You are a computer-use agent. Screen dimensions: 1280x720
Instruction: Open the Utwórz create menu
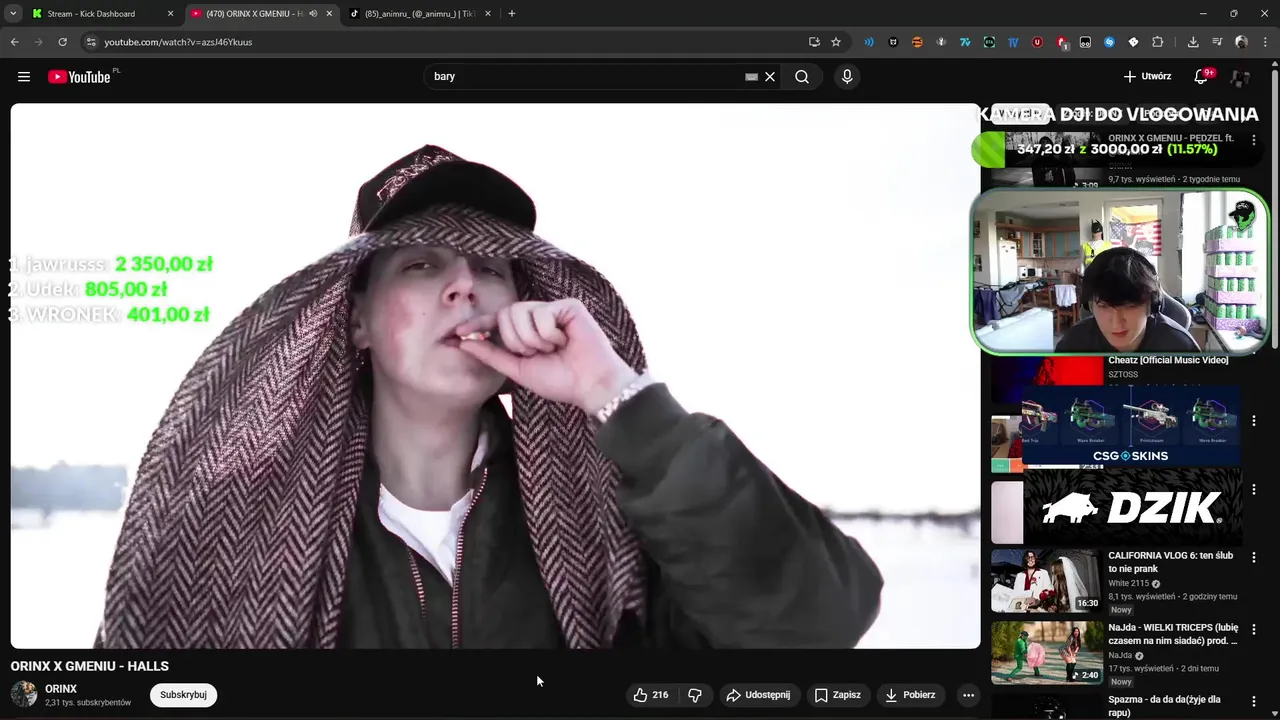(x=1147, y=77)
